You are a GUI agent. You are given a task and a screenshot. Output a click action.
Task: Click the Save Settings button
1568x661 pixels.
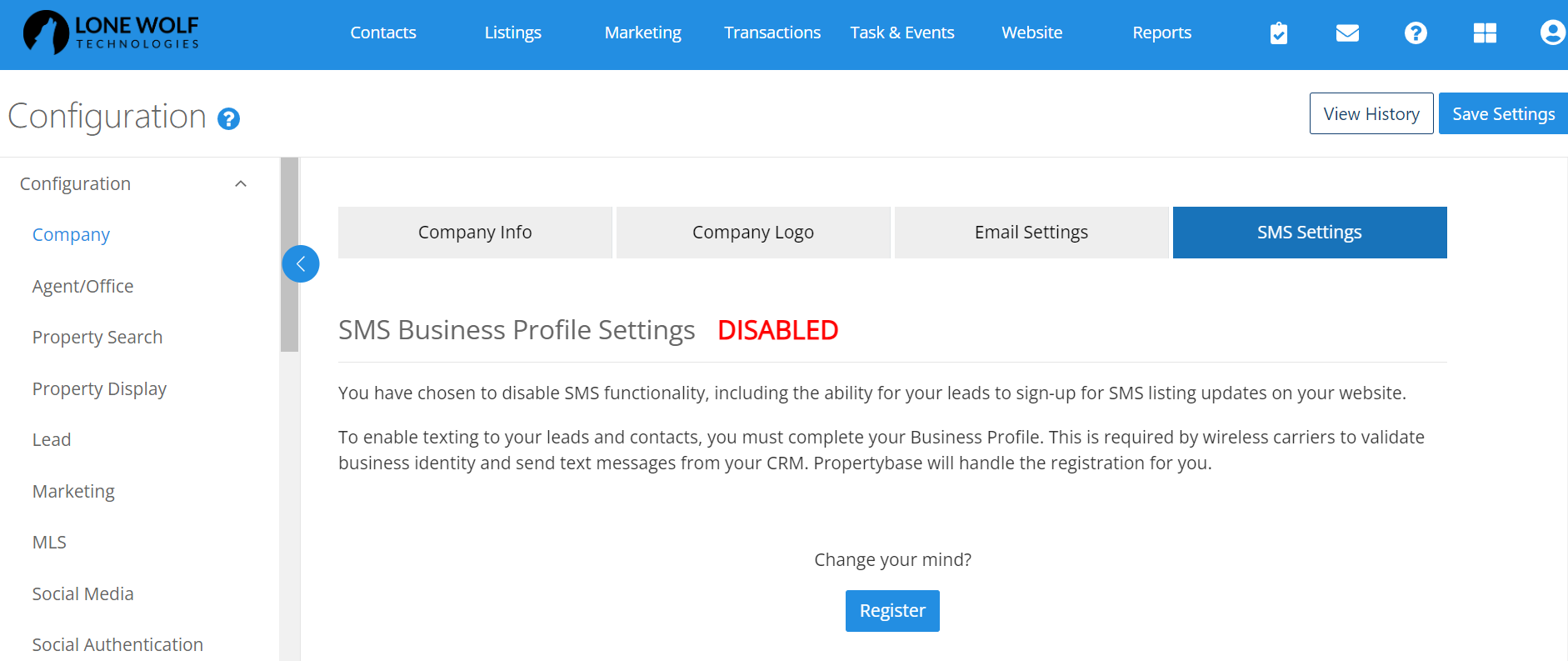point(1502,113)
